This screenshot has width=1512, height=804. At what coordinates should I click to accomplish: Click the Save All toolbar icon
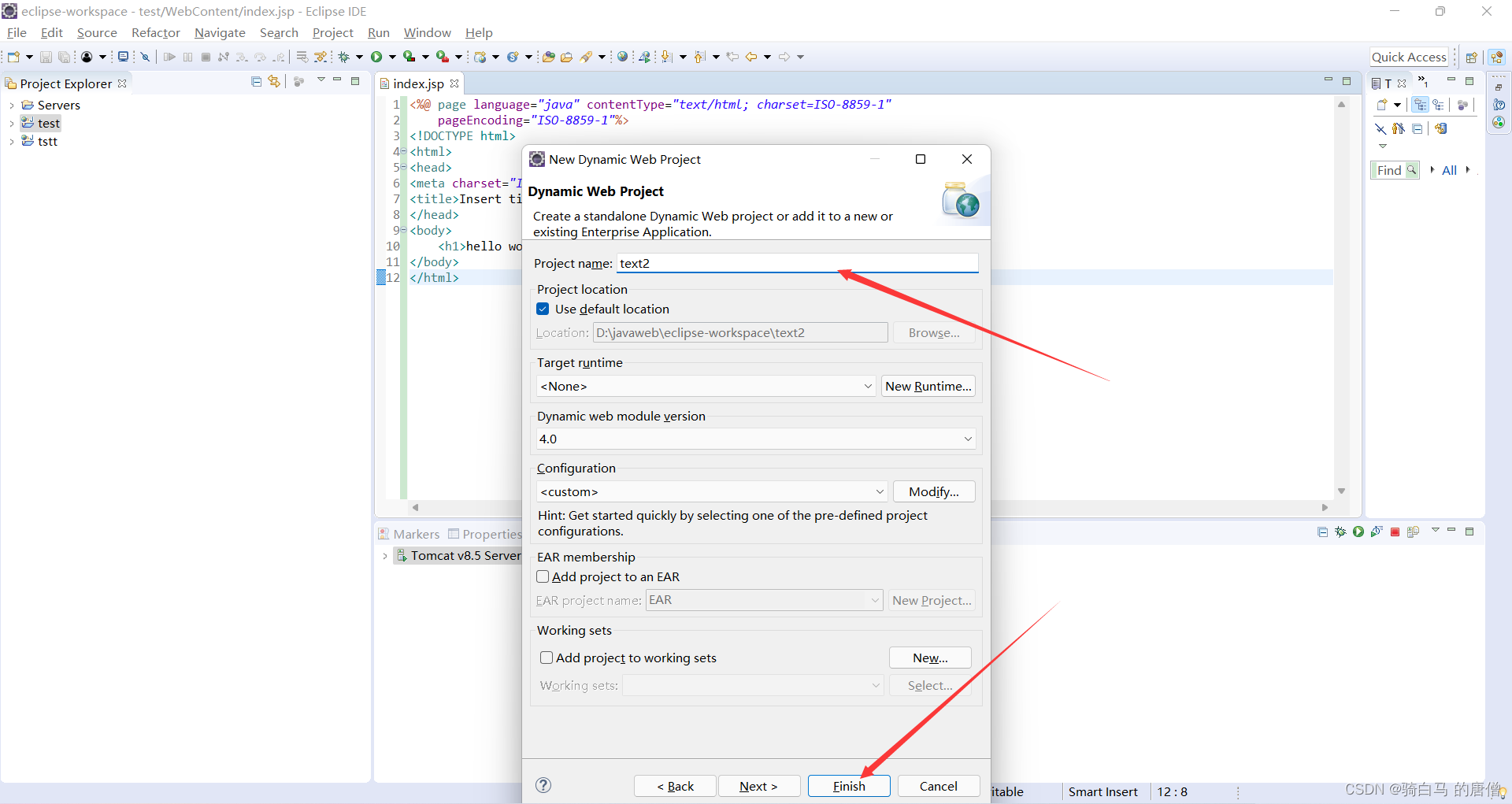click(x=64, y=57)
